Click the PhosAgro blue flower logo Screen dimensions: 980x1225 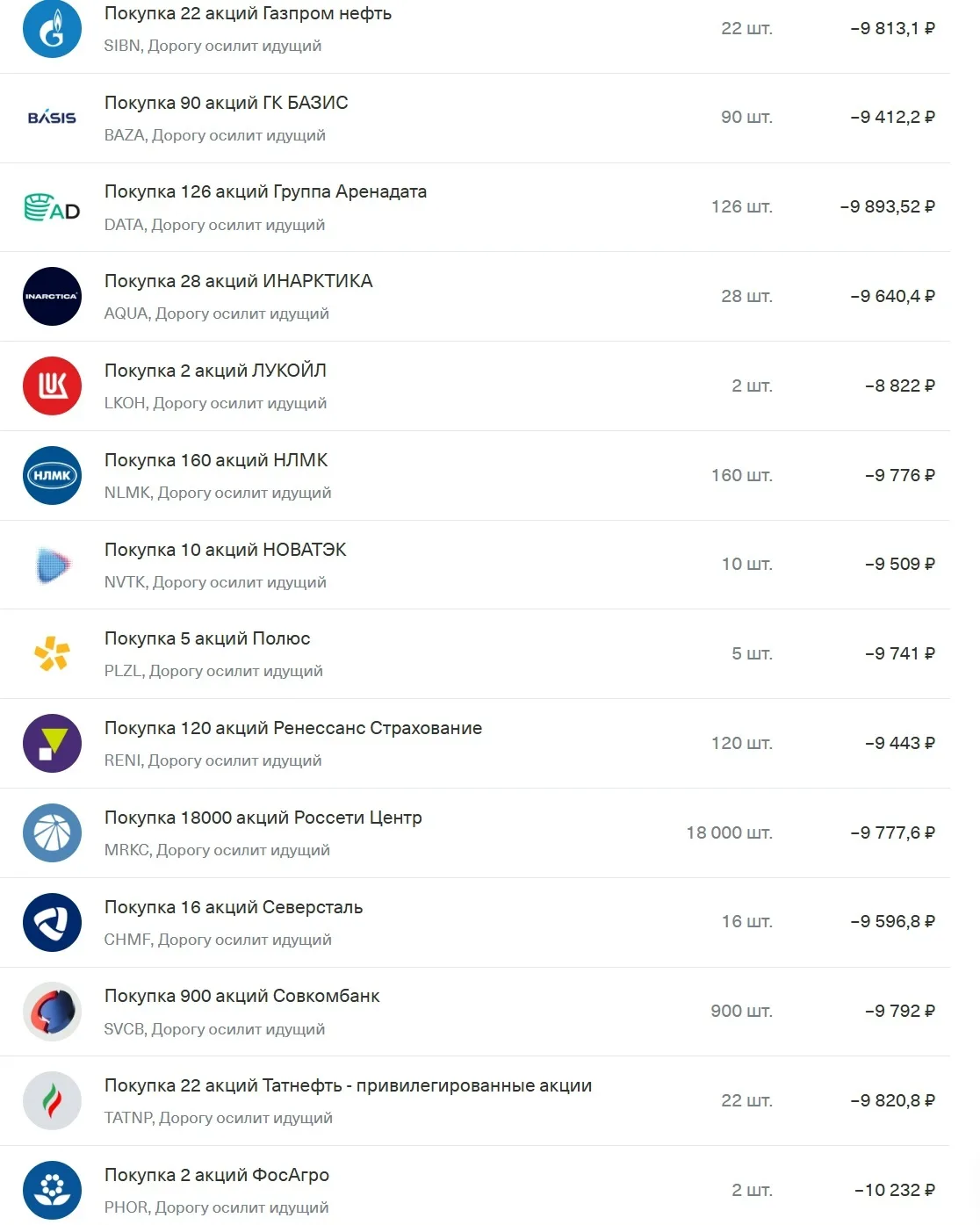[x=52, y=1191]
